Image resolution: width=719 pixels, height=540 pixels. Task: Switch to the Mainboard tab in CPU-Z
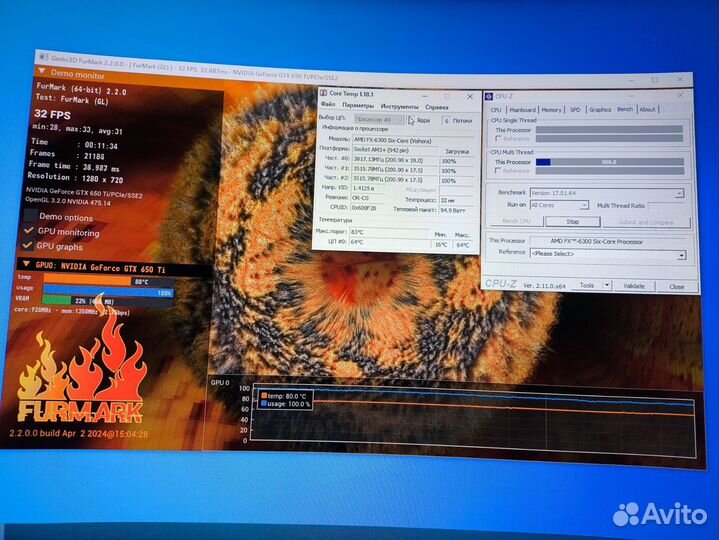(523, 110)
